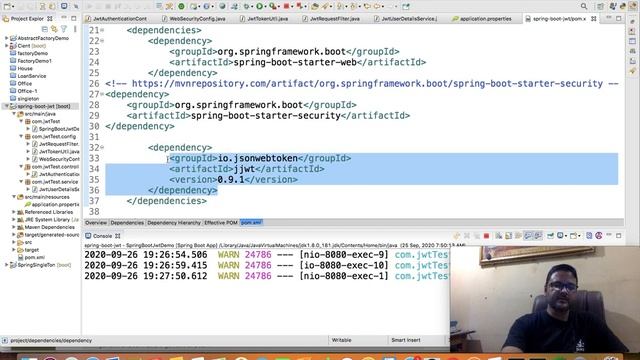
Task: Close the Console view tab
Action: pos(118,236)
